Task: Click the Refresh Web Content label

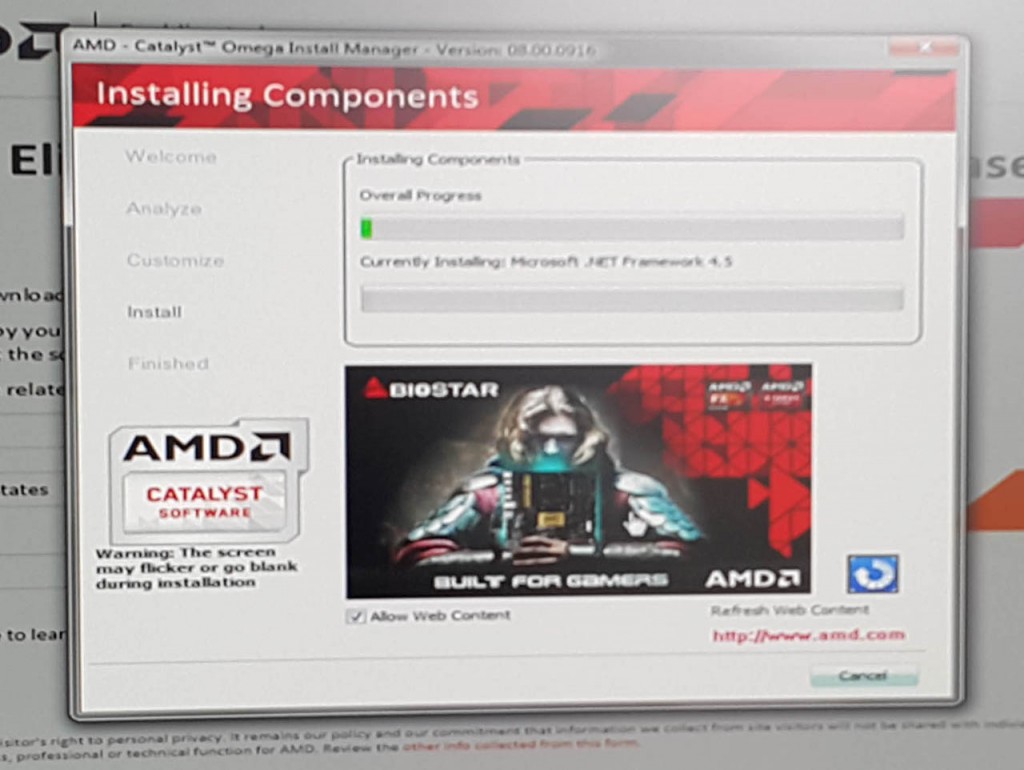Action: 790,610
